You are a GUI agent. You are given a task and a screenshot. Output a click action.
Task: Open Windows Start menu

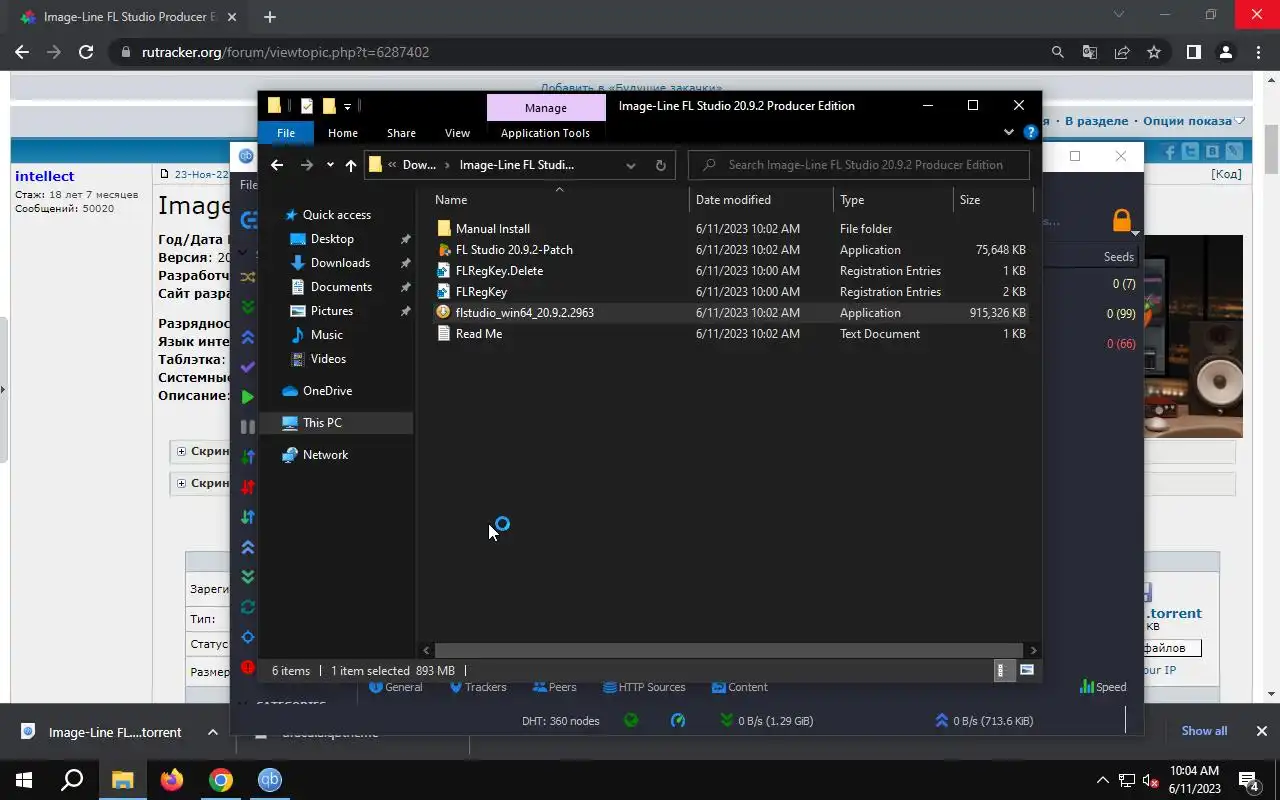pos(24,780)
